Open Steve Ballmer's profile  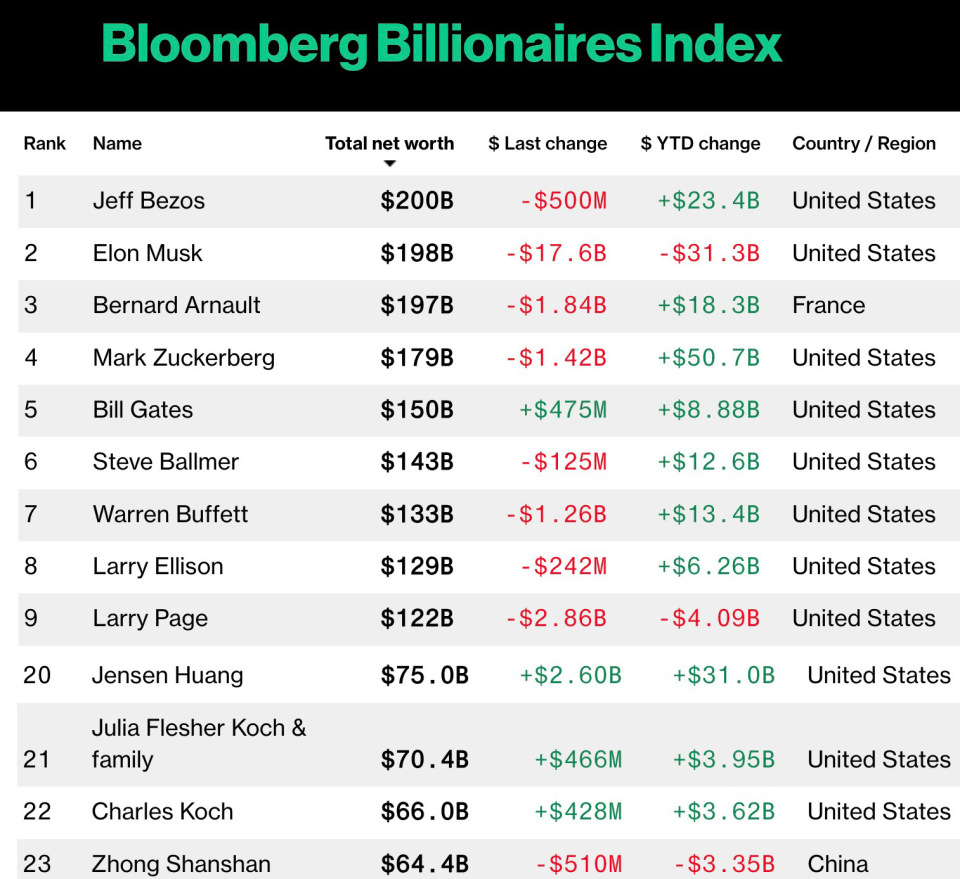[x=165, y=461]
